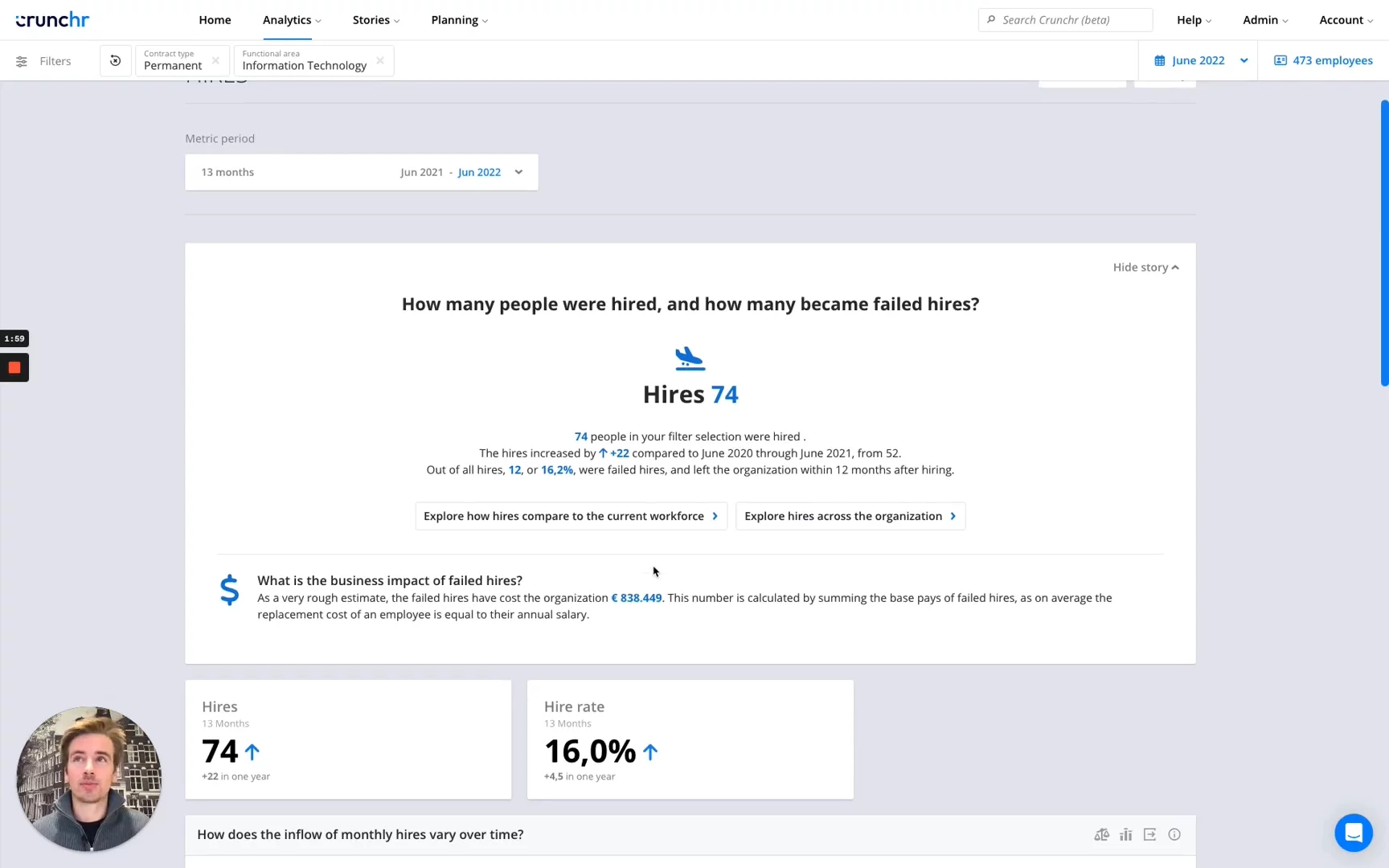Open the Filters sliders icon
This screenshot has width=1389, height=868.
22,61
